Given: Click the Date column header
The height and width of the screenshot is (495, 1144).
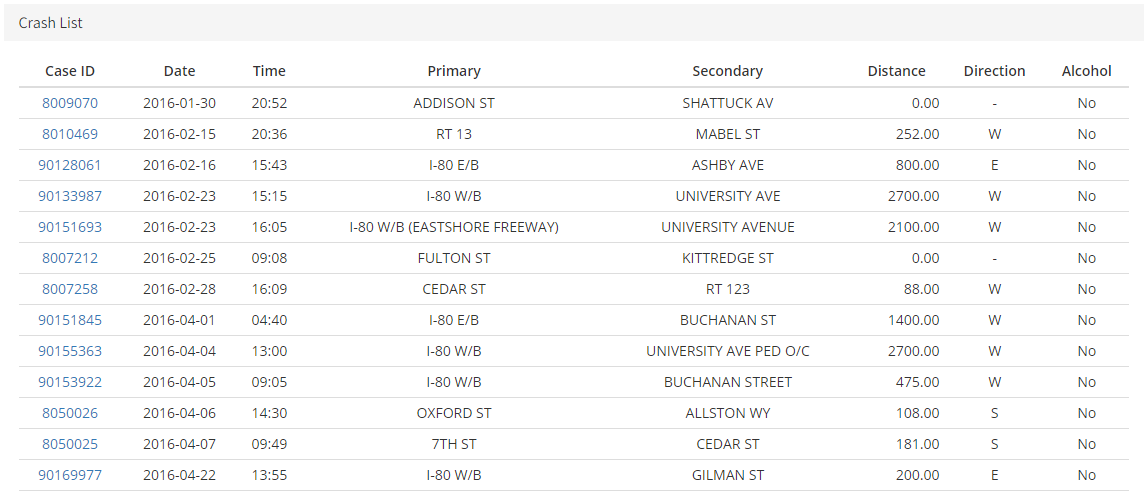Looking at the screenshot, I should (x=180, y=71).
